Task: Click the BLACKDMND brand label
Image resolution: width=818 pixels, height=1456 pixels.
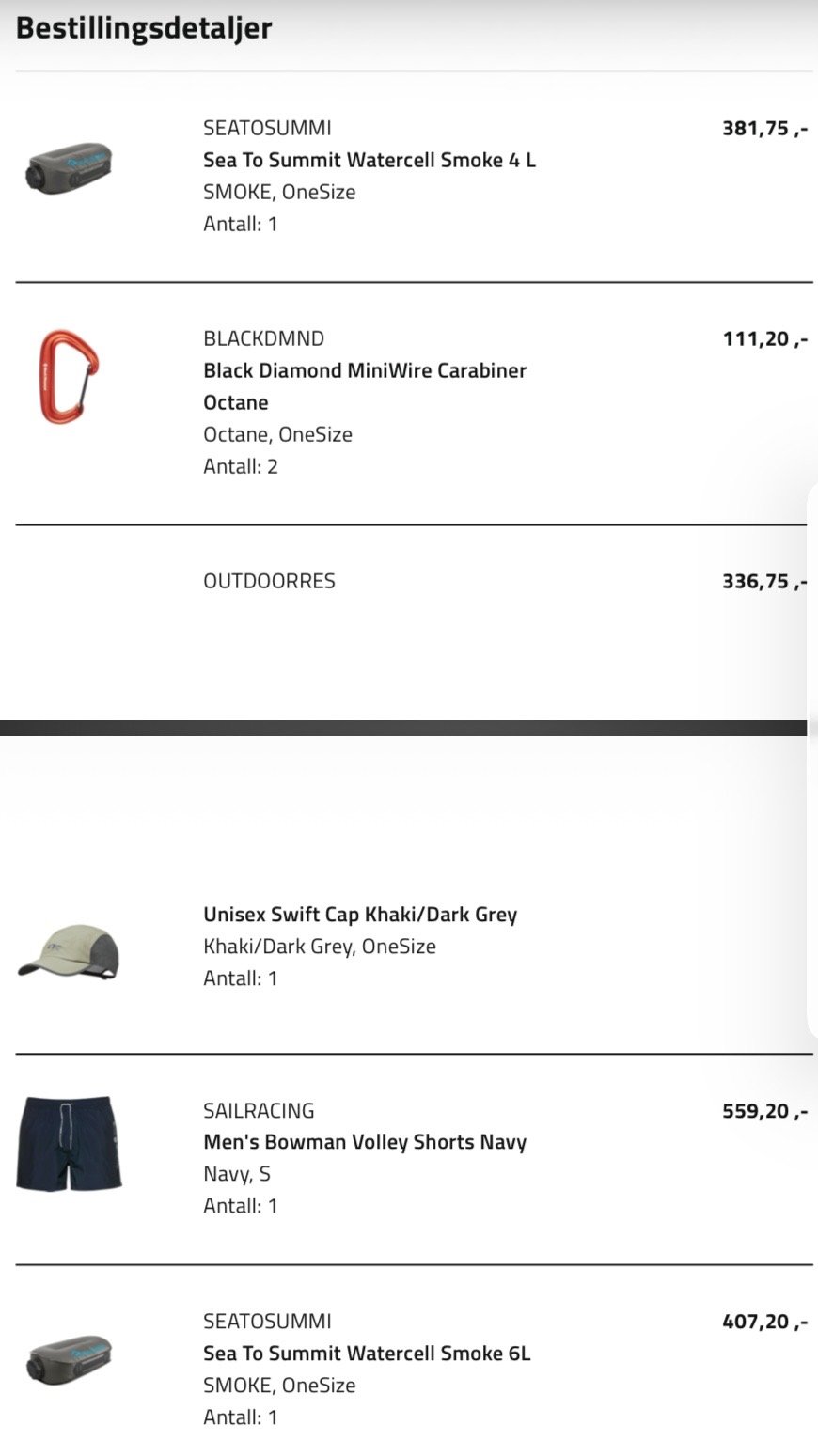Action: click(x=263, y=338)
